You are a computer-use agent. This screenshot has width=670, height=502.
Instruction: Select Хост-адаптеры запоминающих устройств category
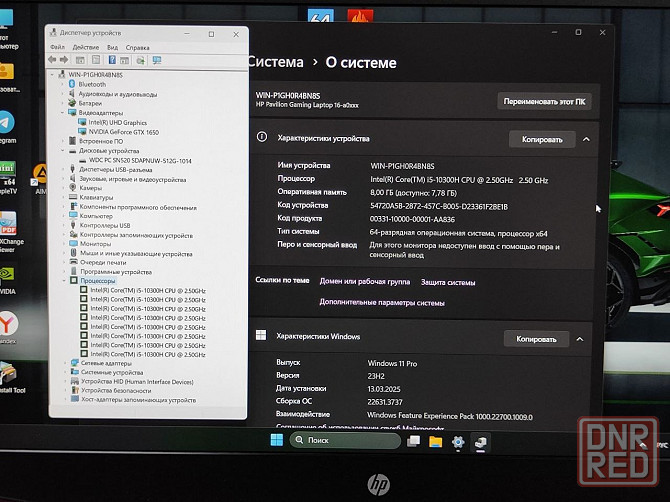tap(139, 400)
